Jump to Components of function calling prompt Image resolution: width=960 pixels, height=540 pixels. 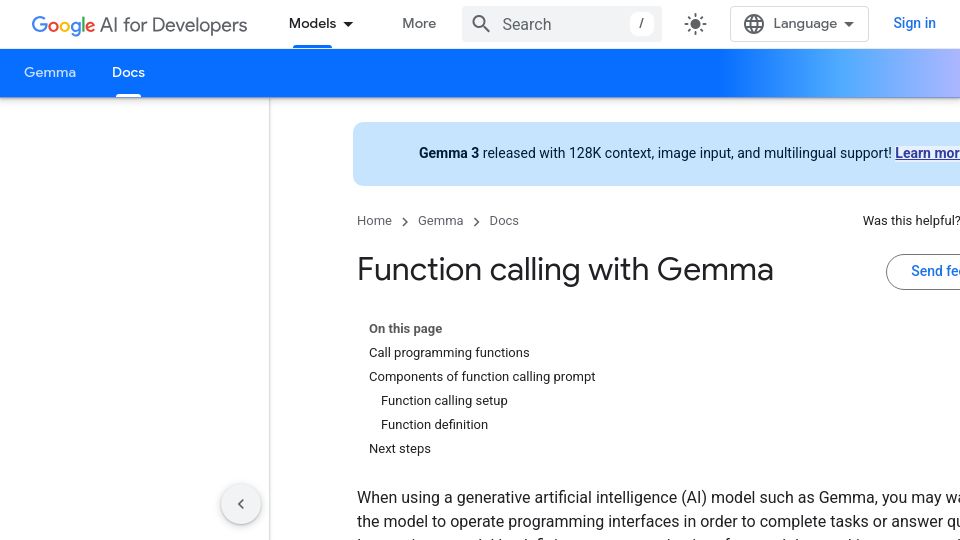coord(482,377)
